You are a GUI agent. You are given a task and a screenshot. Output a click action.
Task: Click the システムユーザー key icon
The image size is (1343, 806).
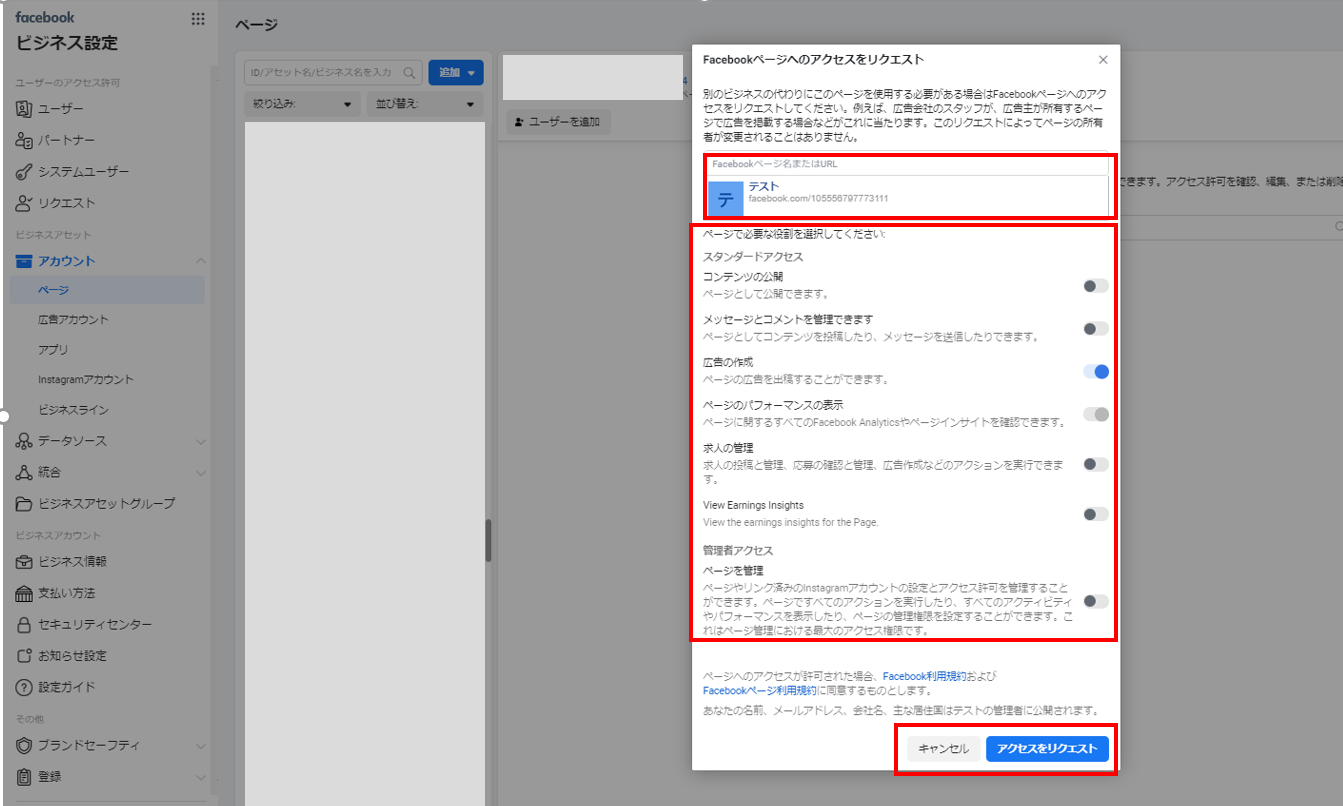(x=25, y=172)
